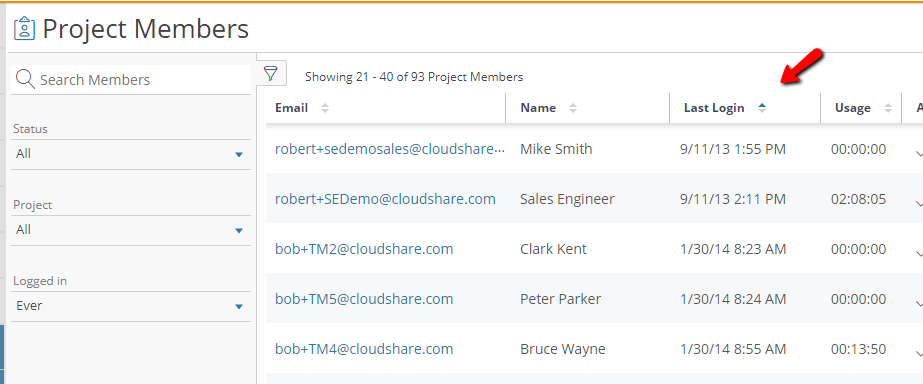
Task: Sort by Email column arrows
Action: click(324, 108)
